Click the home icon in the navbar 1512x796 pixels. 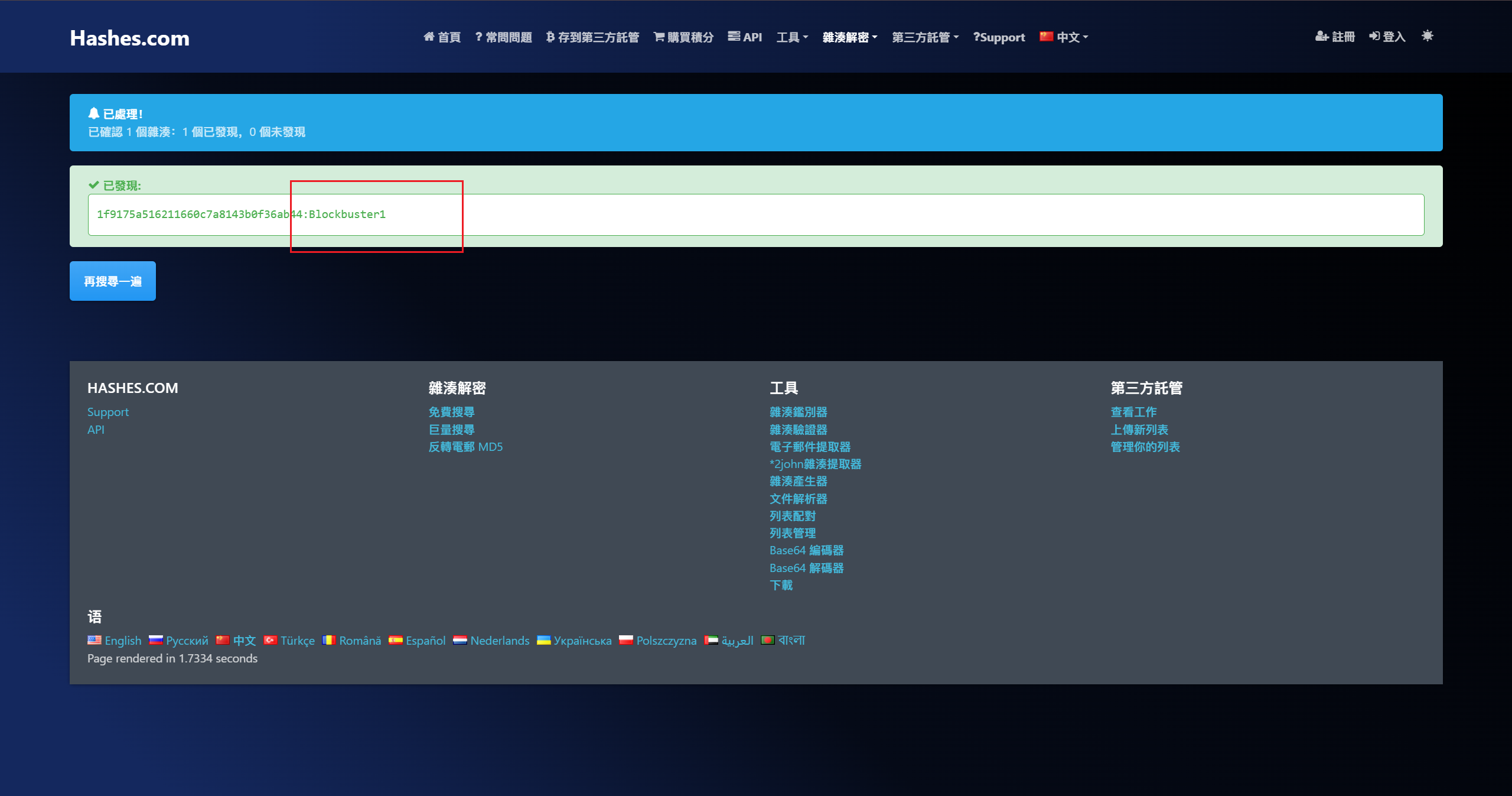click(x=429, y=37)
